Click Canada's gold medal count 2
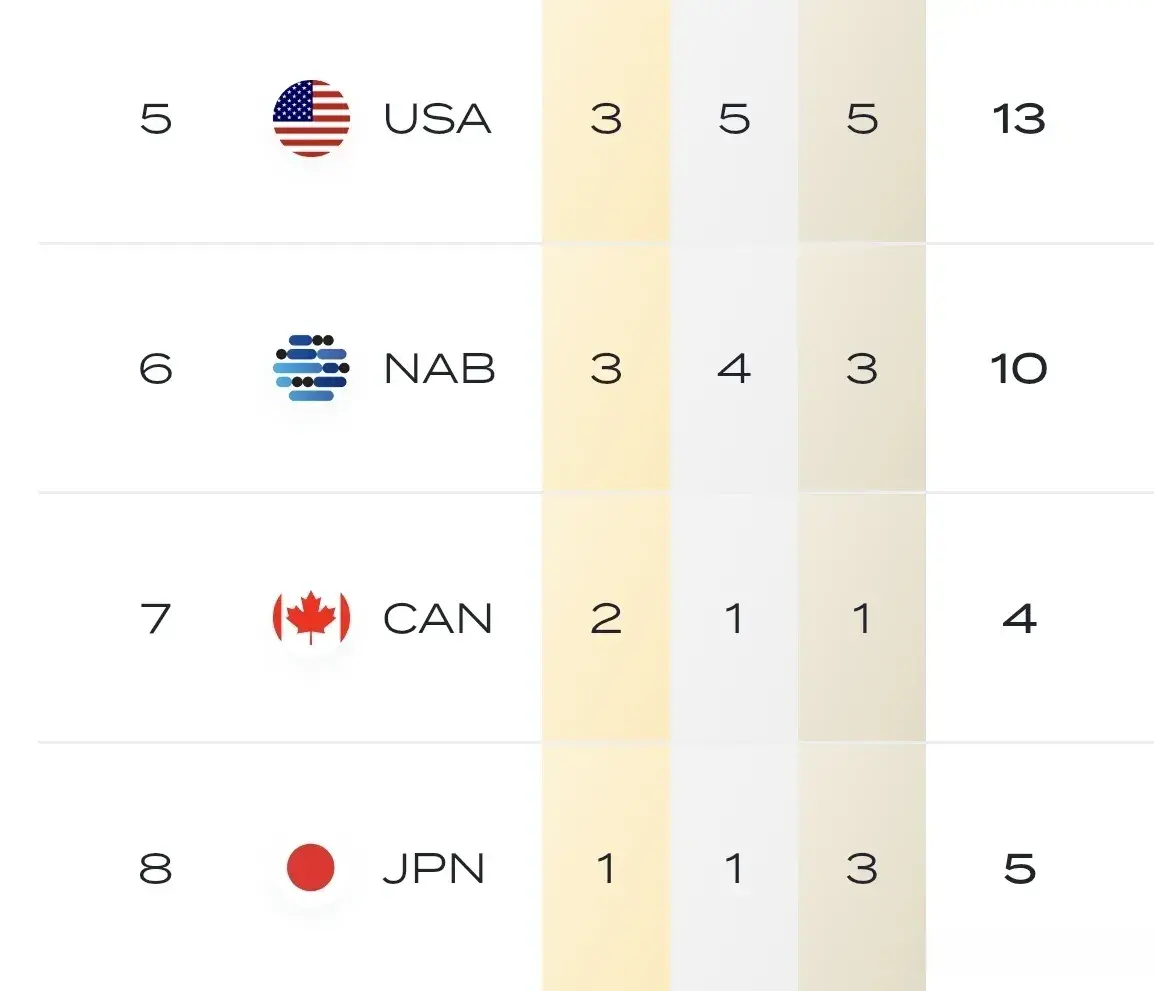This screenshot has height=991, width=1154. [x=606, y=619]
